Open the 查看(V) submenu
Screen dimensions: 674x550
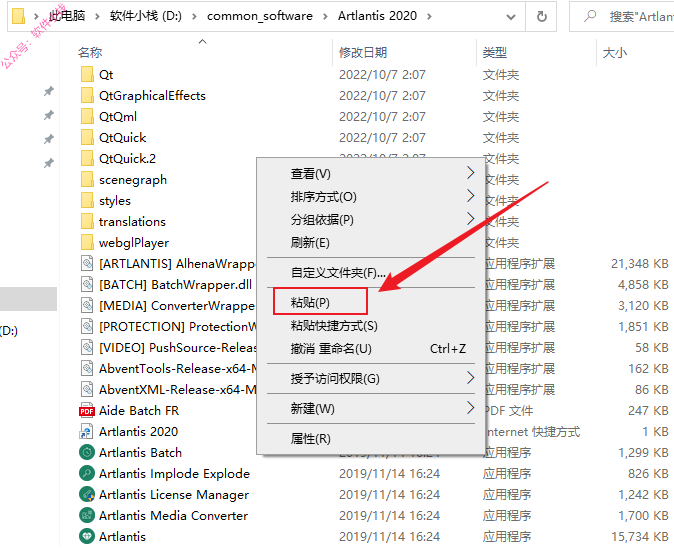(371, 174)
